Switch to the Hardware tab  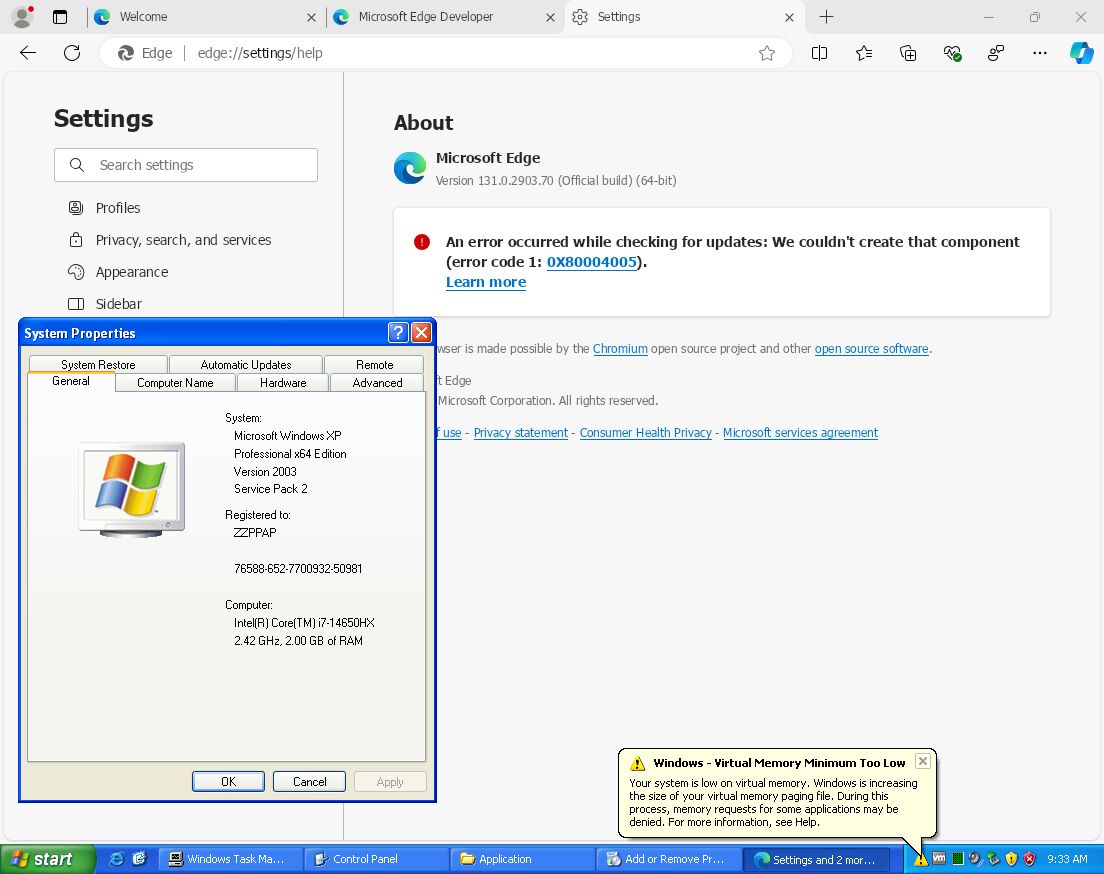283,383
